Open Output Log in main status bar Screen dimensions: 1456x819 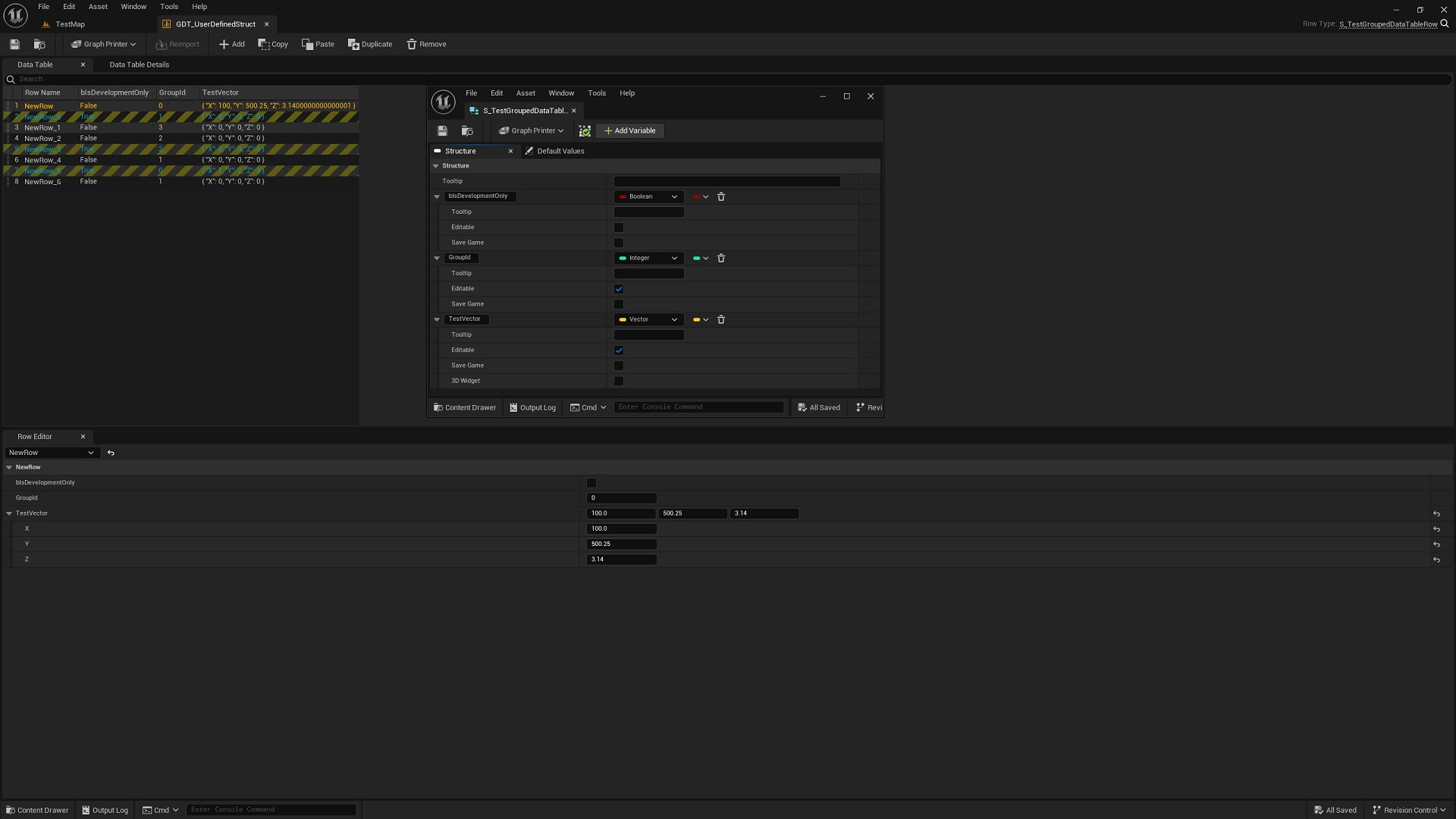click(x=105, y=810)
